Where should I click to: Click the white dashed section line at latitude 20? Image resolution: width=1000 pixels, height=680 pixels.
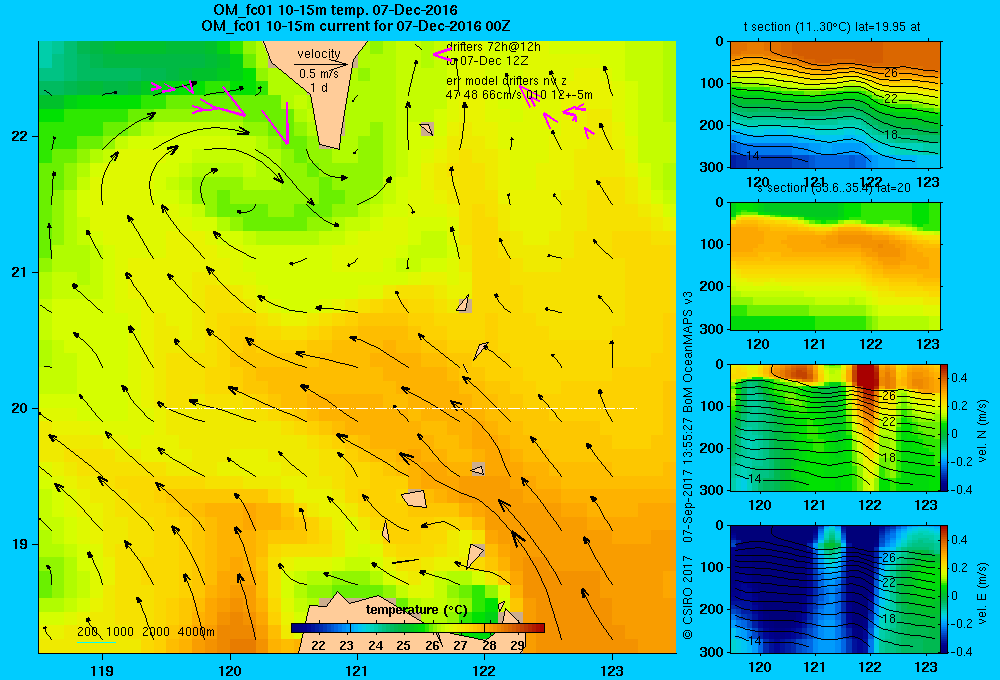click(x=401, y=408)
